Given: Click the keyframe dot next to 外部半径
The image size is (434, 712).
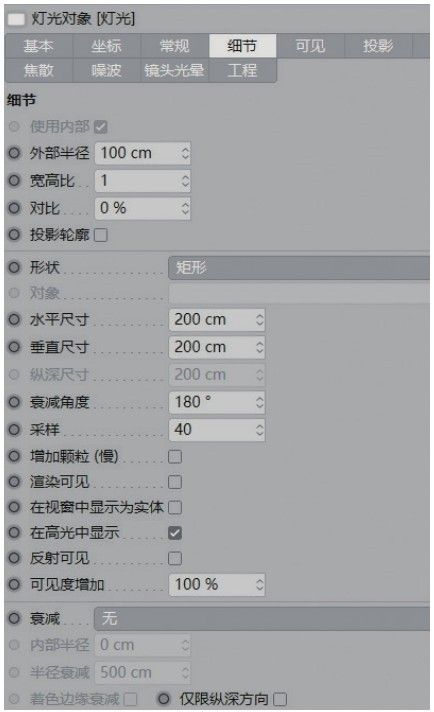Looking at the screenshot, I should 14,153.
